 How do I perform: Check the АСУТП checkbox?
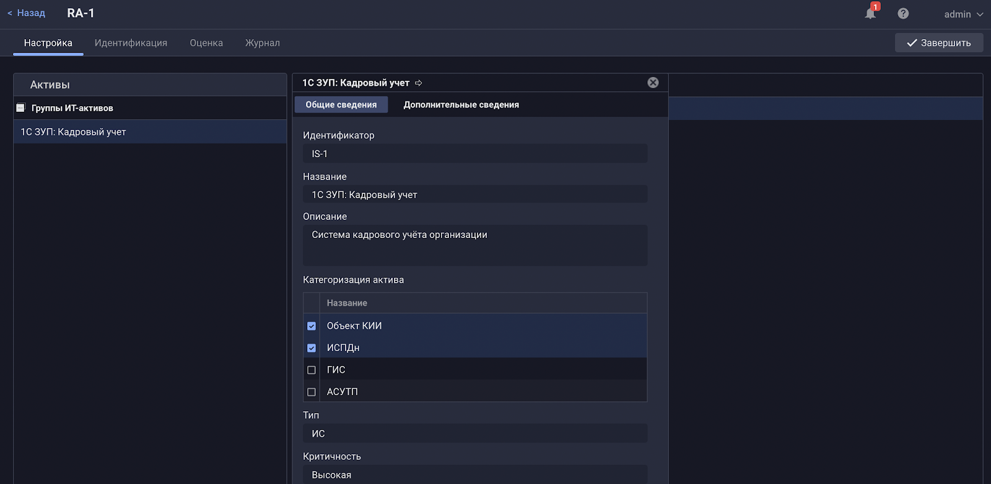click(x=311, y=392)
